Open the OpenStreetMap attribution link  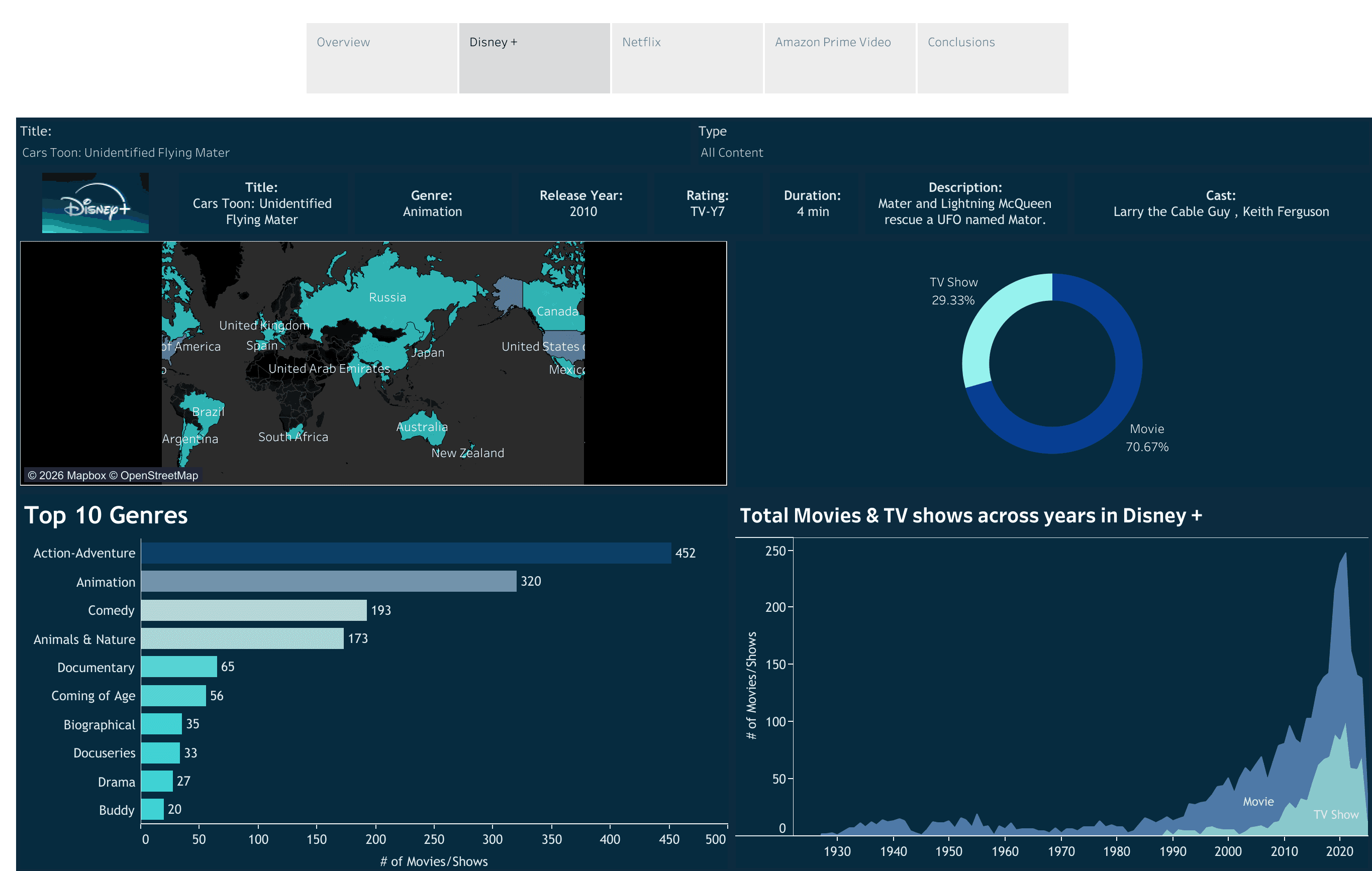pos(159,476)
